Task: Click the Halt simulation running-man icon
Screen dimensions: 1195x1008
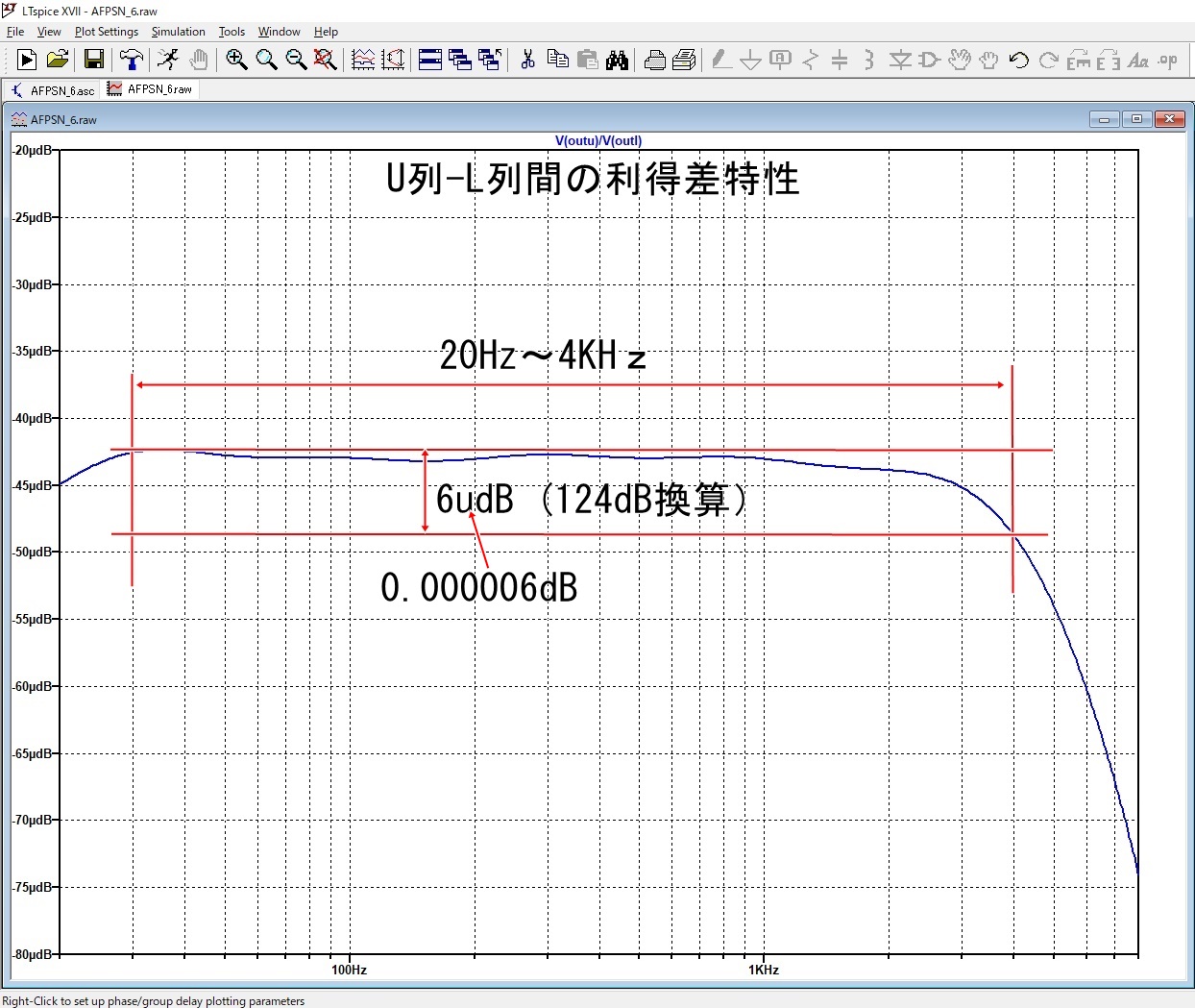Action: click(x=168, y=60)
